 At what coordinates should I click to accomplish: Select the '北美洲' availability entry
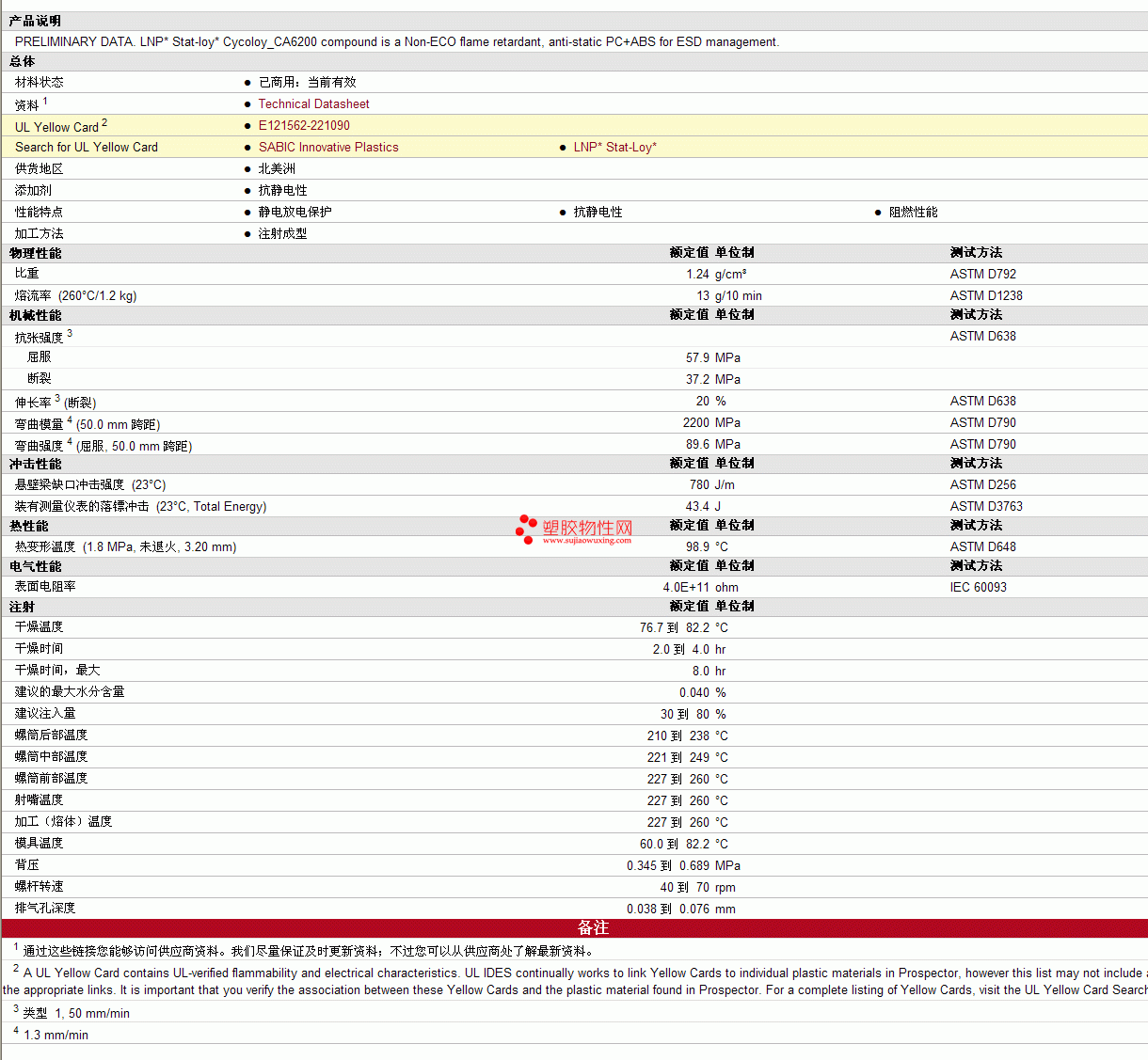277,168
